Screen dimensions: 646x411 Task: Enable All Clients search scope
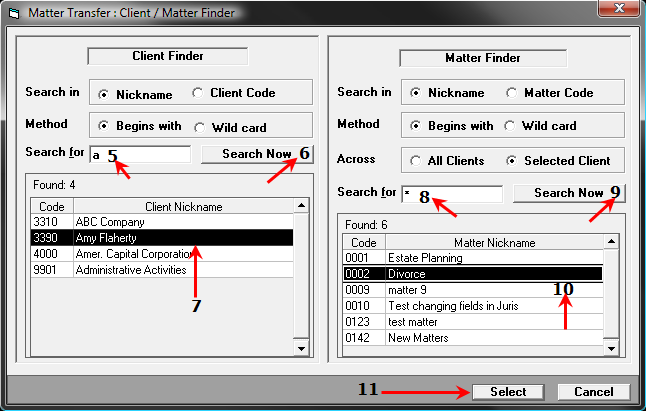[x=416, y=160]
